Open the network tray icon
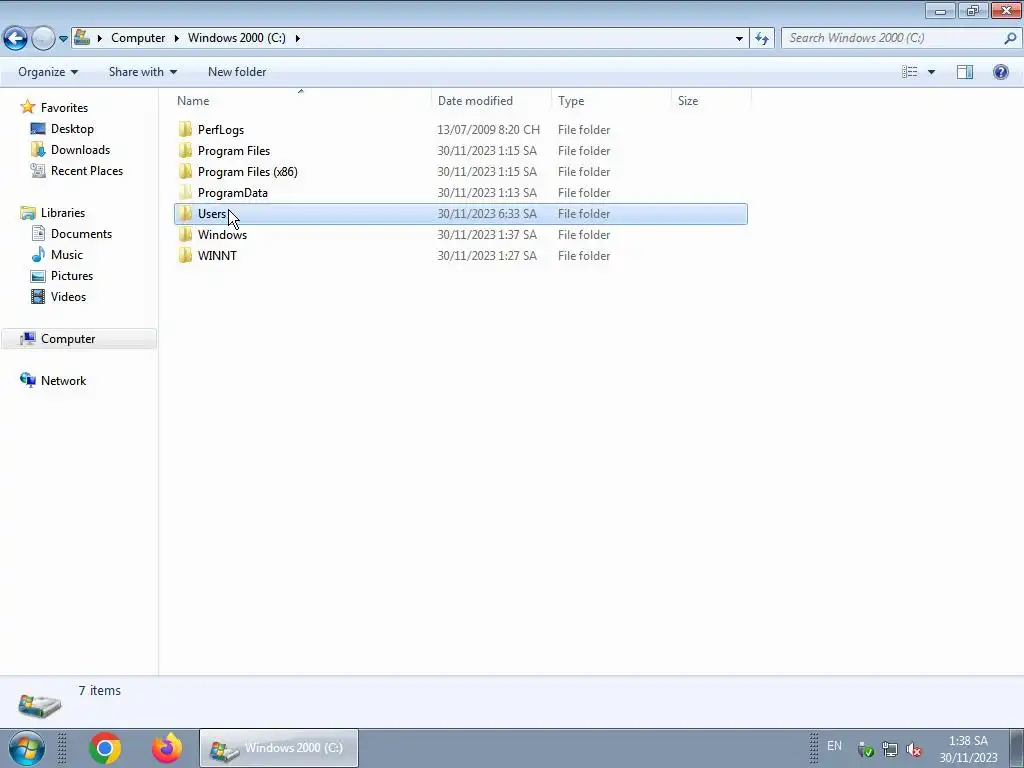Viewport: 1024px width, 768px height. coord(889,749)
